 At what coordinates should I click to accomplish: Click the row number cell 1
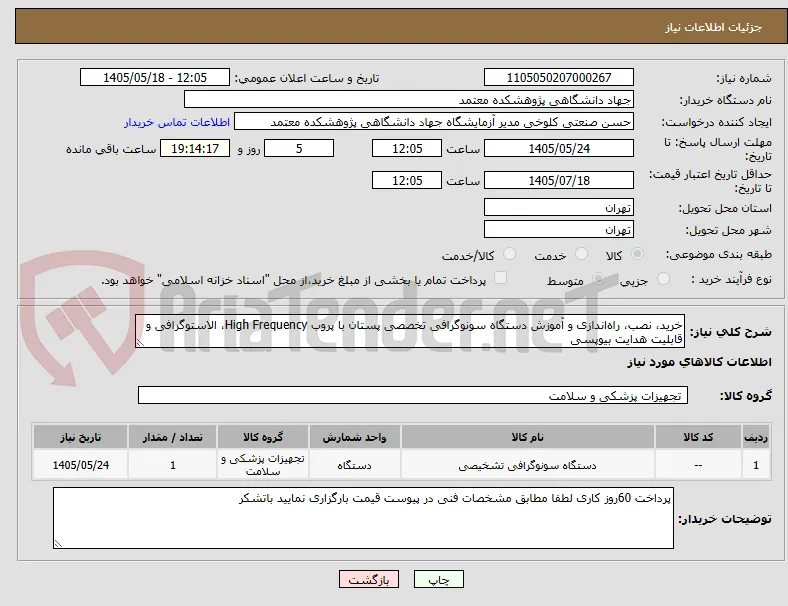click(x=756, y=465)
